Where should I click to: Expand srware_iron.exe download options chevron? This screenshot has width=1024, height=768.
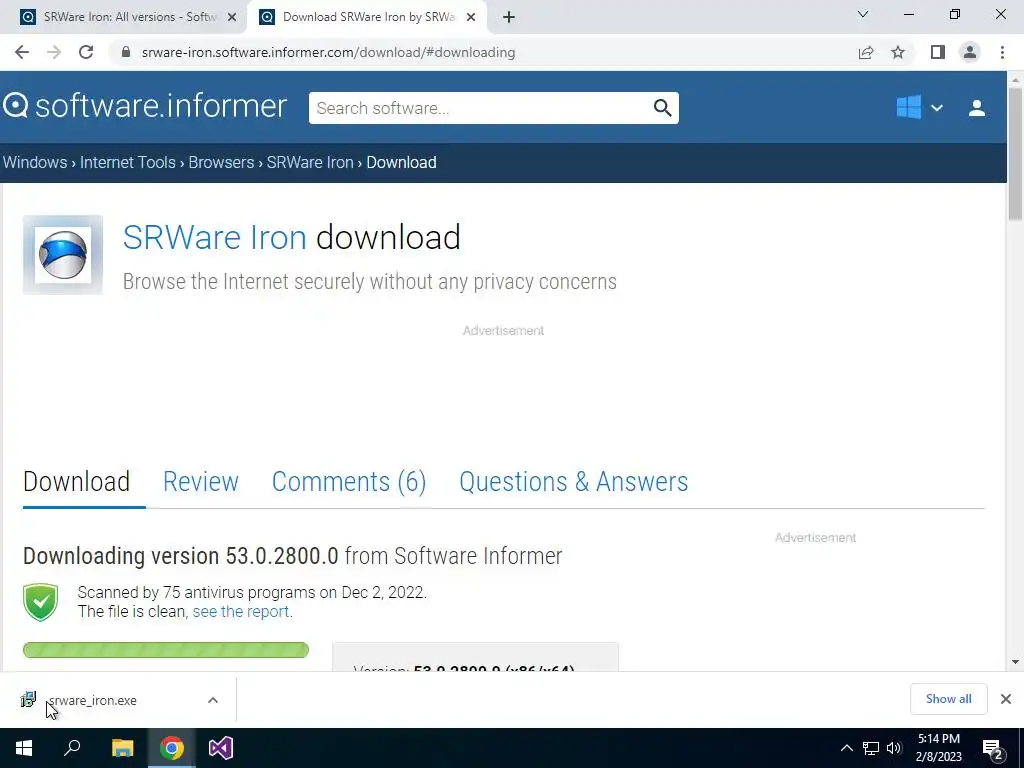point(213,700)
